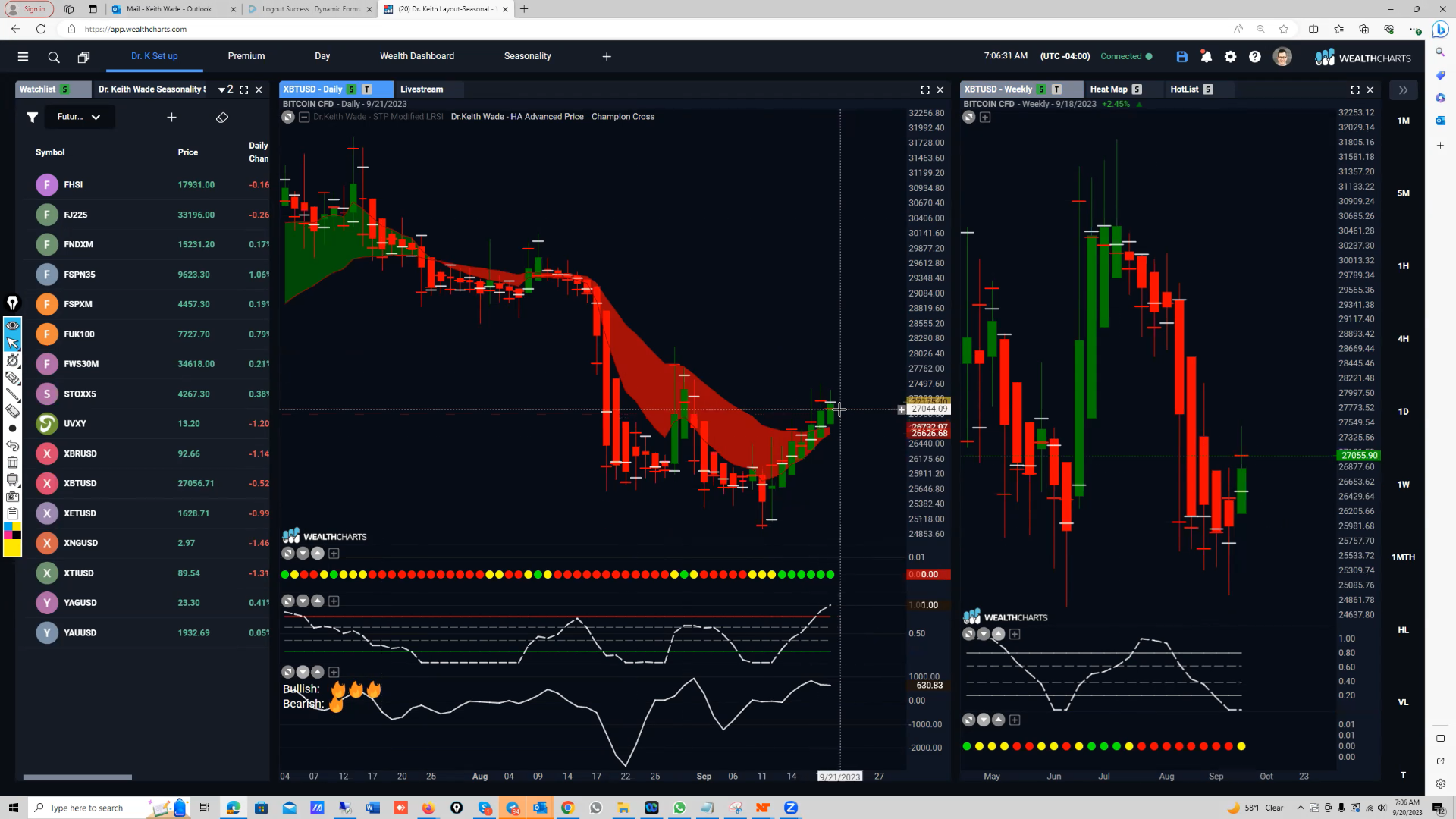This screenshot has height=819, width=1456.
Task: Expand the dot-indicator pane plus box
Action: tap(334, 554)
